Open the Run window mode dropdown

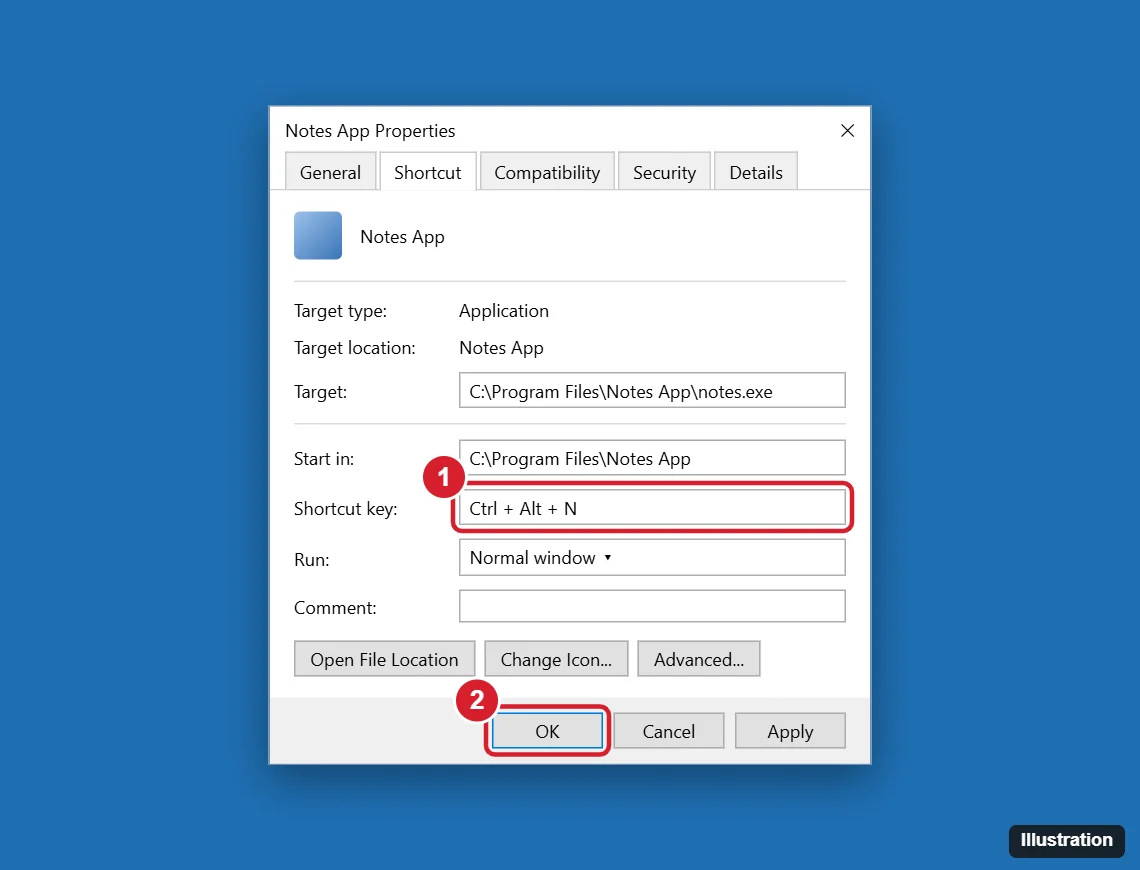pyautogui.click(x=652, y=557)
